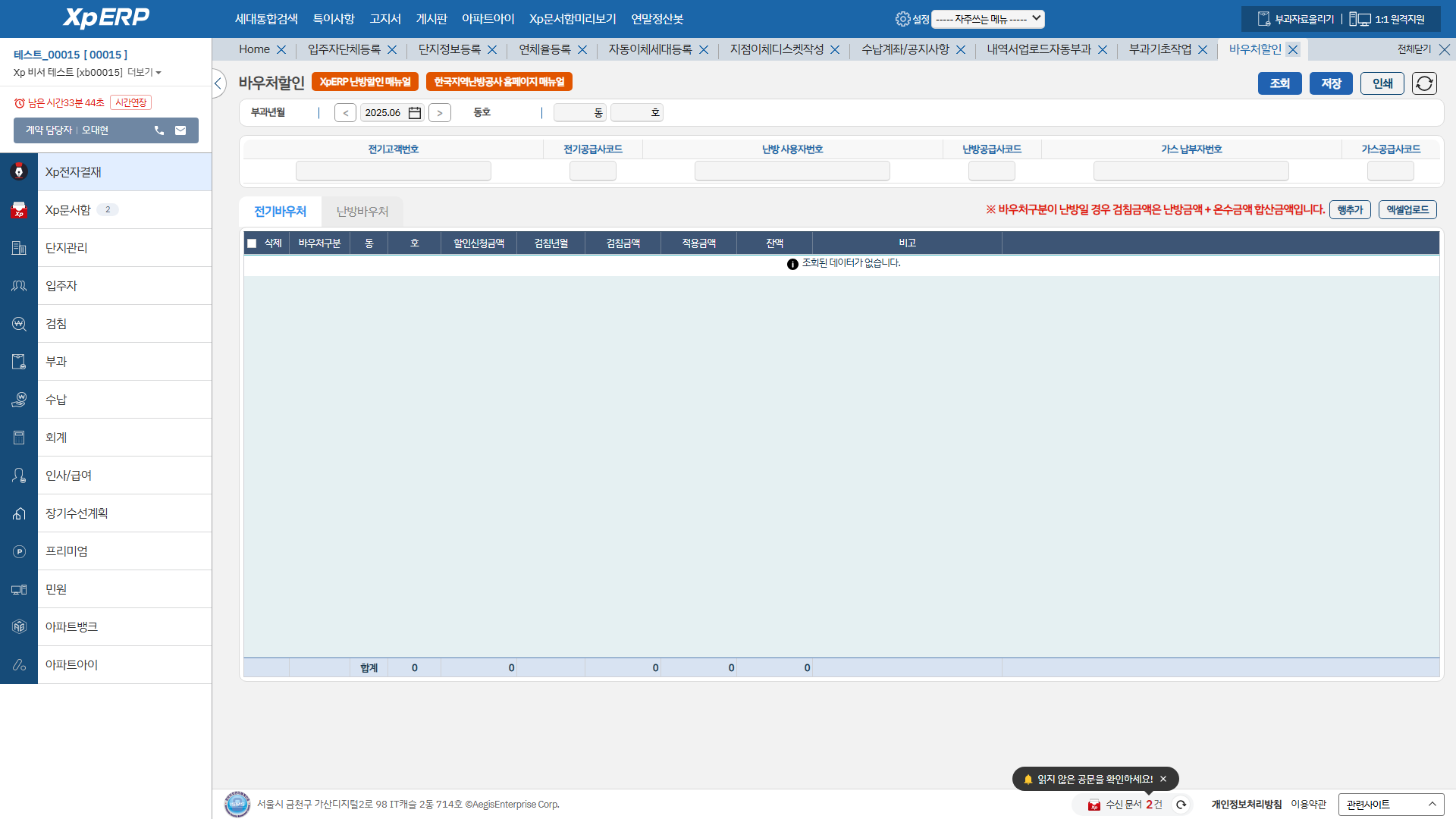The width and height of the screenshot is (1456, 819).
Task: Go to next month with arrow button
Action: pos(440,113)
